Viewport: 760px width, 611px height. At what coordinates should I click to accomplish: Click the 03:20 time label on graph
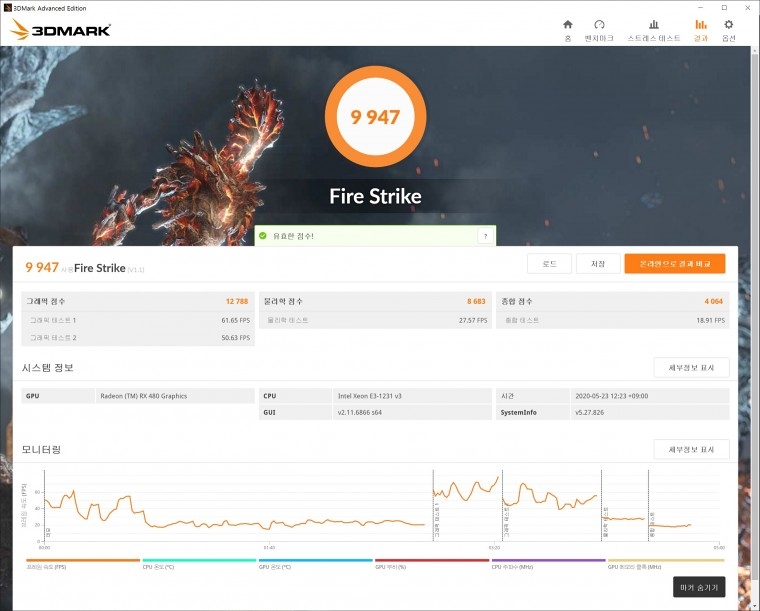click(x=494, y=548)
